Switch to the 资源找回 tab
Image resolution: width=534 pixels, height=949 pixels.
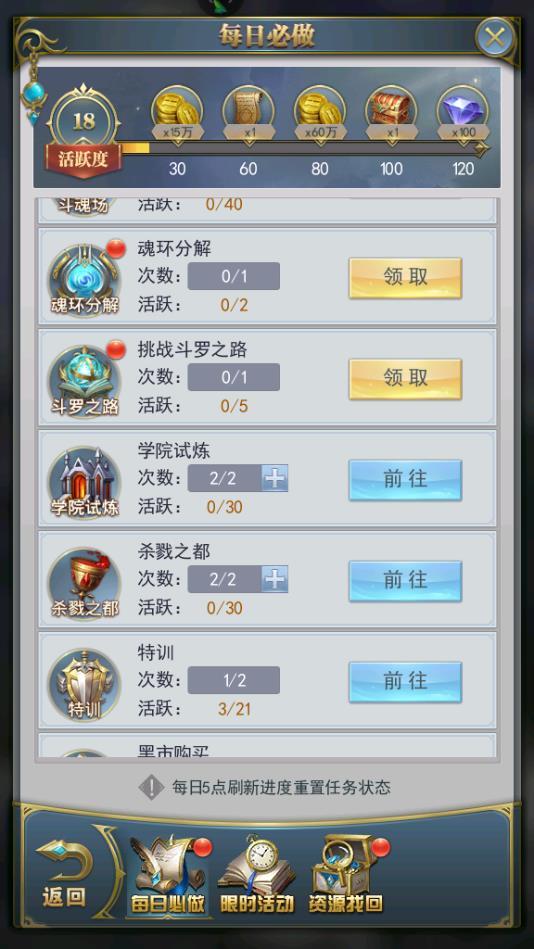pos(346,874)
